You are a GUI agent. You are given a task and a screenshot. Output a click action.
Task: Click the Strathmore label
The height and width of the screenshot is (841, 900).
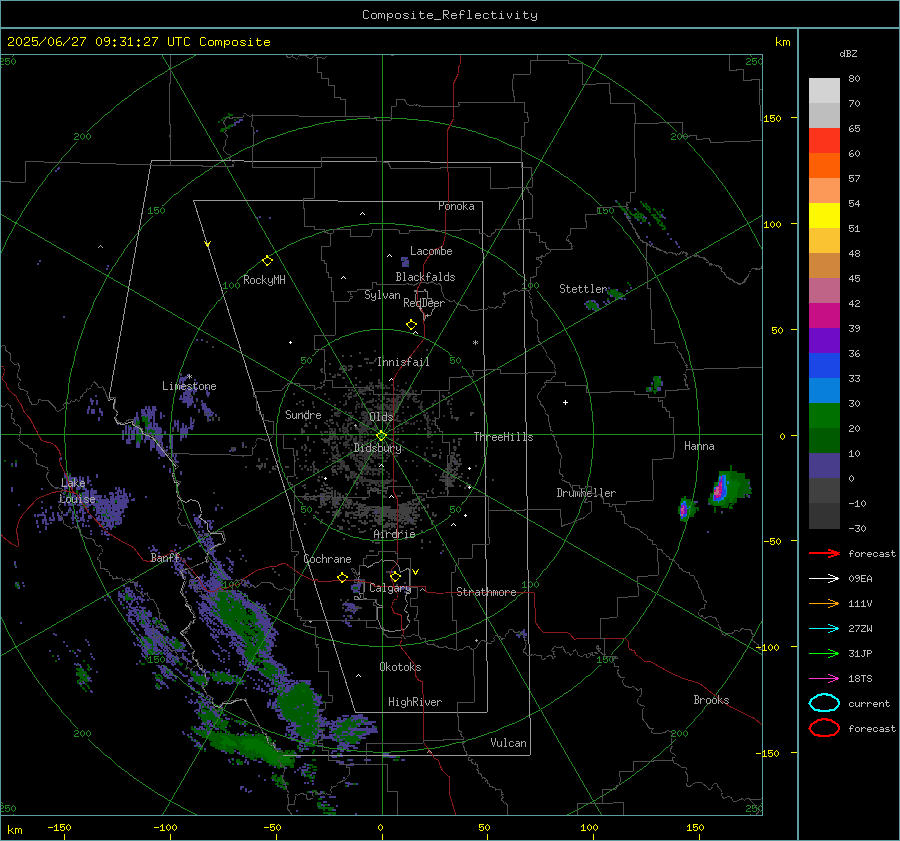[486, 592]
